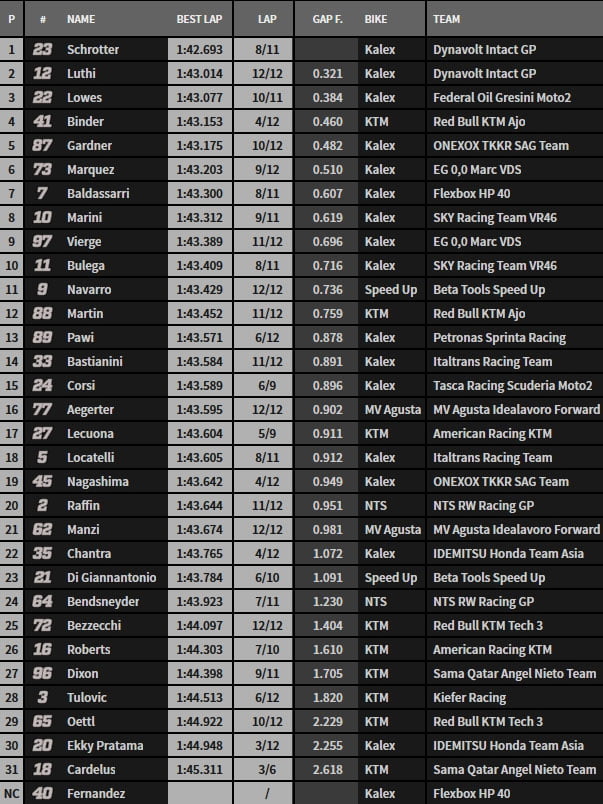
Task: Click Petronas Sprinta Racing team
Action: click(499, 338)
